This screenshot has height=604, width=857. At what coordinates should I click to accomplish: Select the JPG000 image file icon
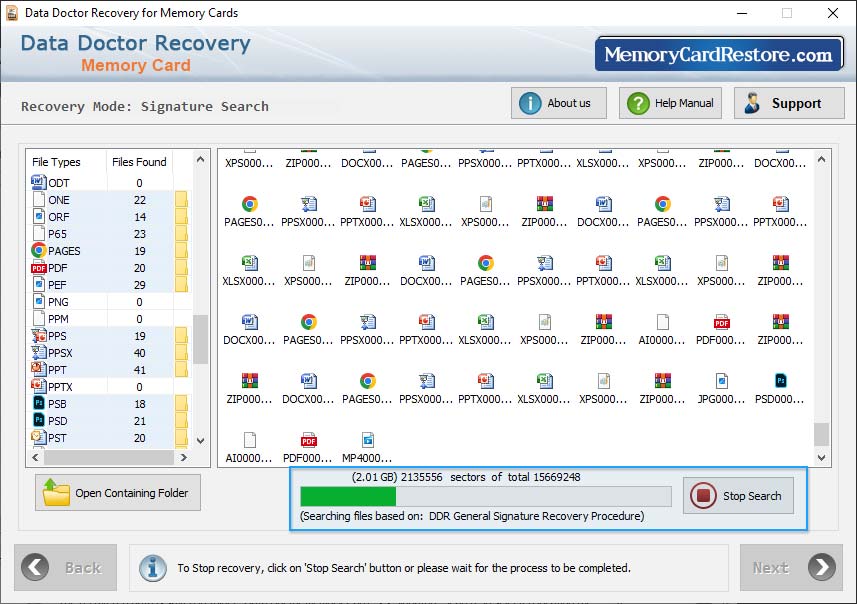tap(721, 380)
